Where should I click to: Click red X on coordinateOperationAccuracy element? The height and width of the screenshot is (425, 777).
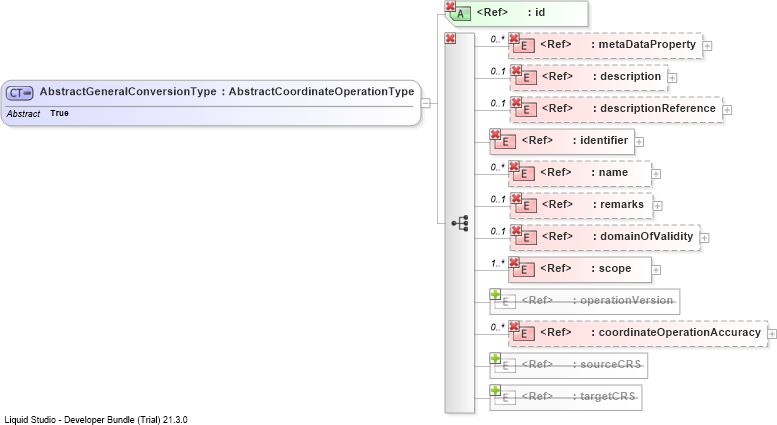(x=514, y=326)
